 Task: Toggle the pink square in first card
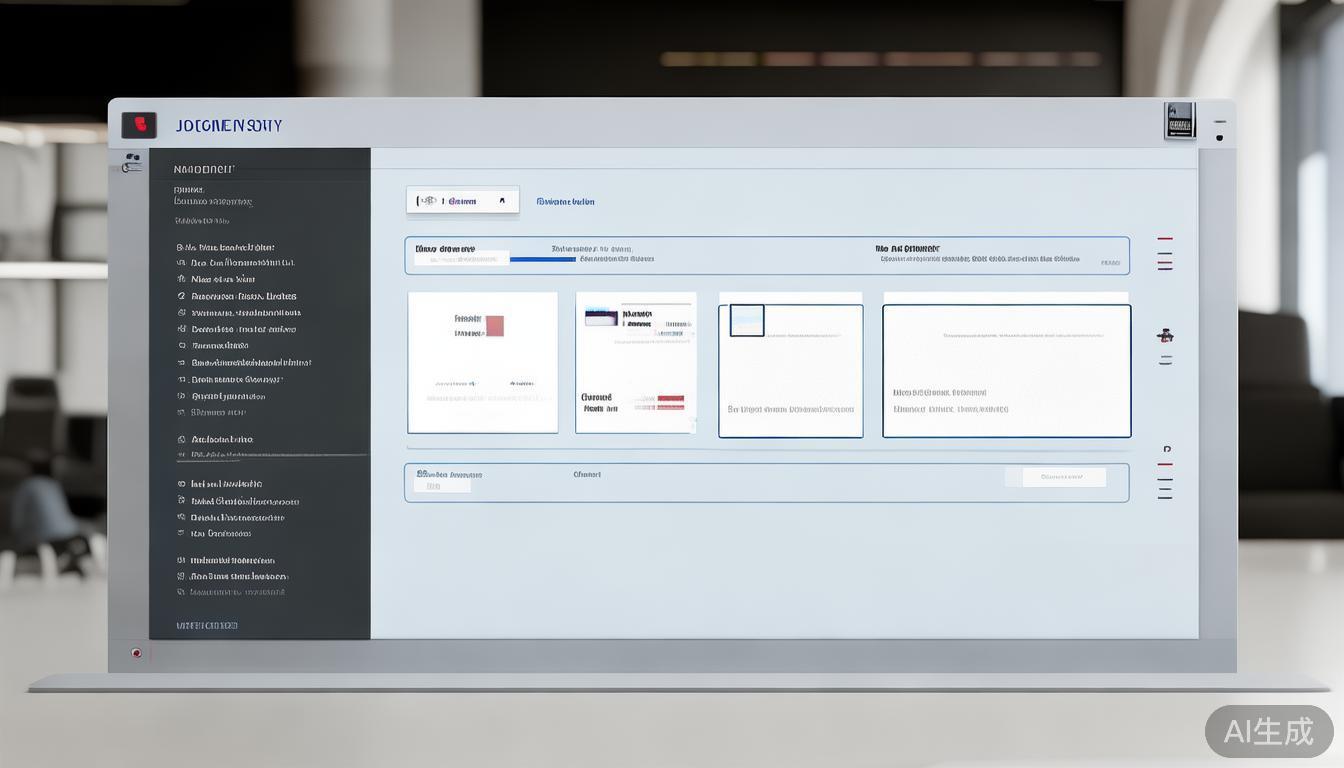(494, 326)
